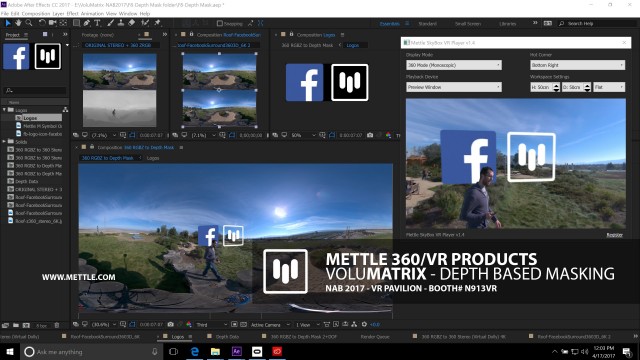Collapse the Logos folder in Project panel
The image size is (640, 360).
click(4, 110)
